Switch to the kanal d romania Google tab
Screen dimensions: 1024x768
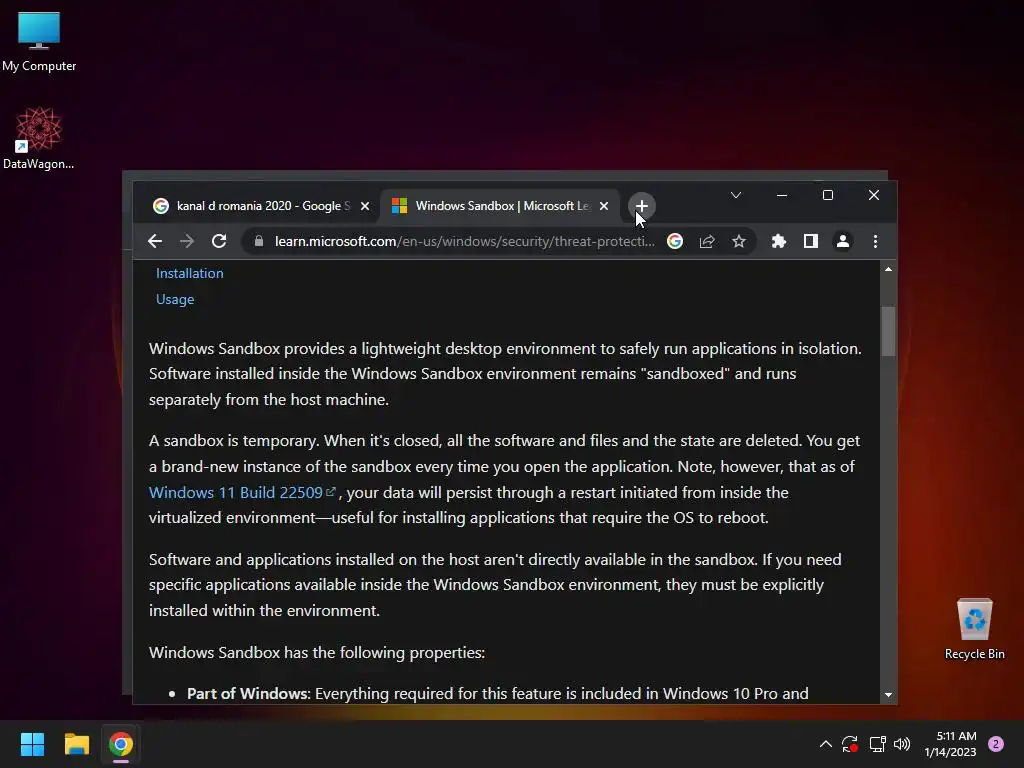click(x=261, y=206)
